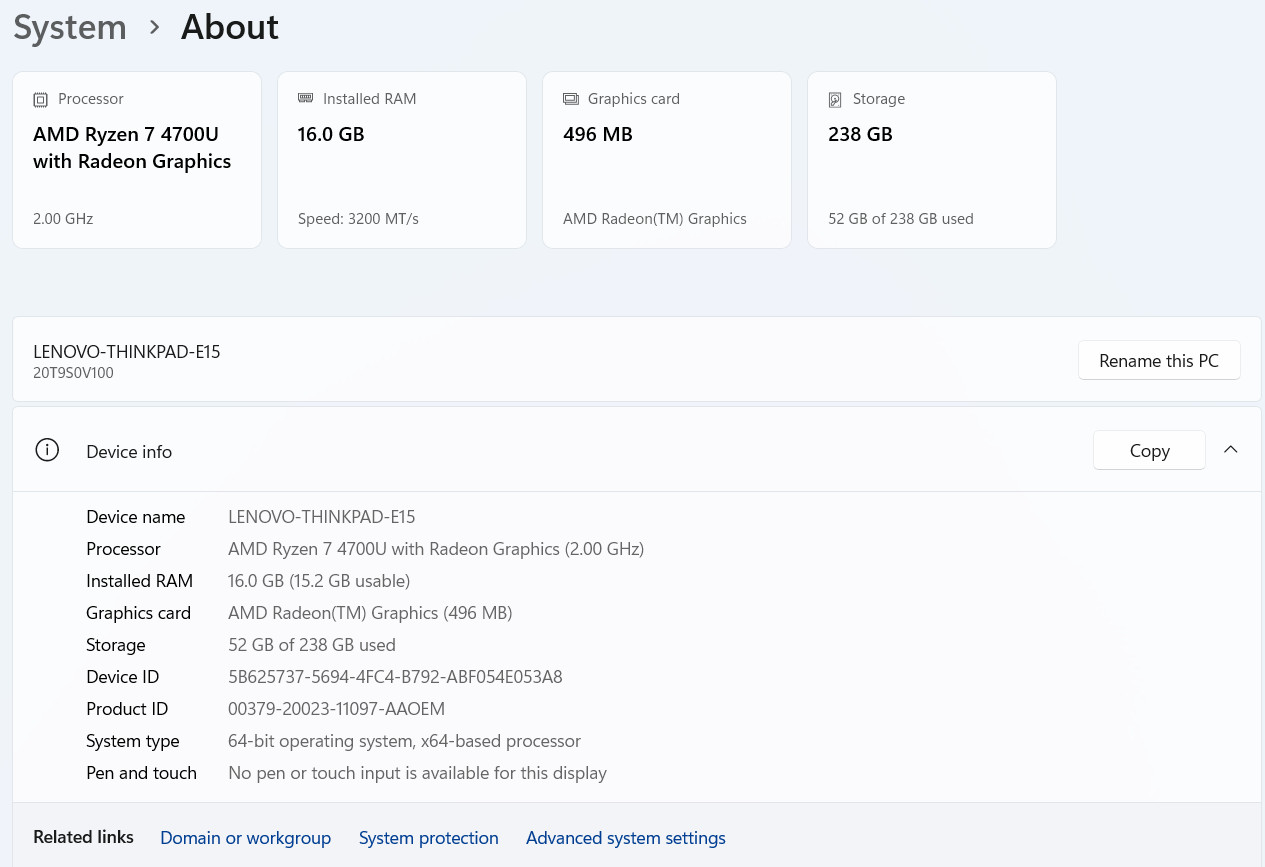The image size is (1265, 867).
Task: Rename this PC
Action: tap(1159, 360)
